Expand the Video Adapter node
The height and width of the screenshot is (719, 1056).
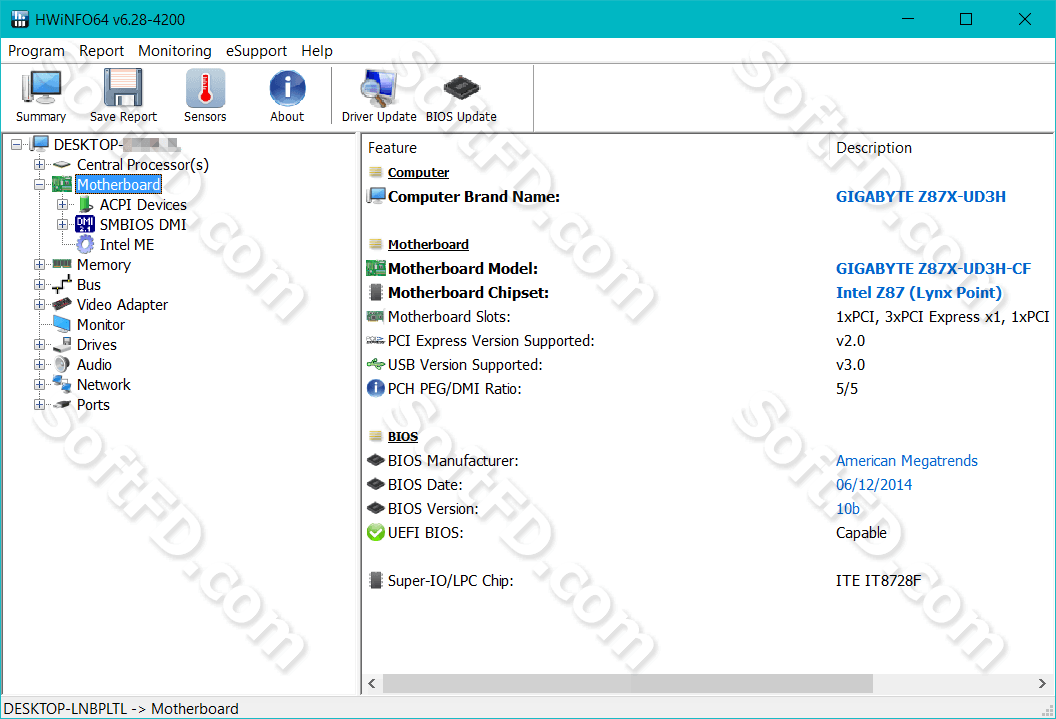point(39,304)
